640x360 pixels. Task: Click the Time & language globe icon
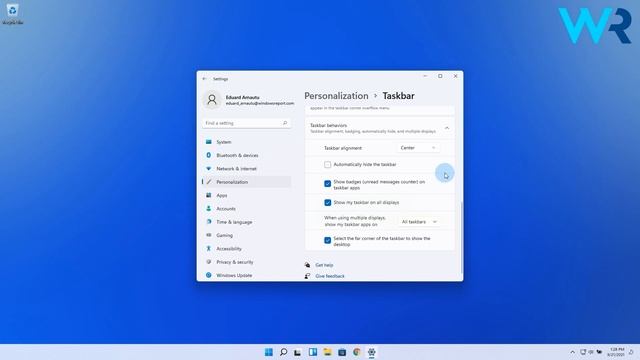pyautogui.click(x=209, y=222)
